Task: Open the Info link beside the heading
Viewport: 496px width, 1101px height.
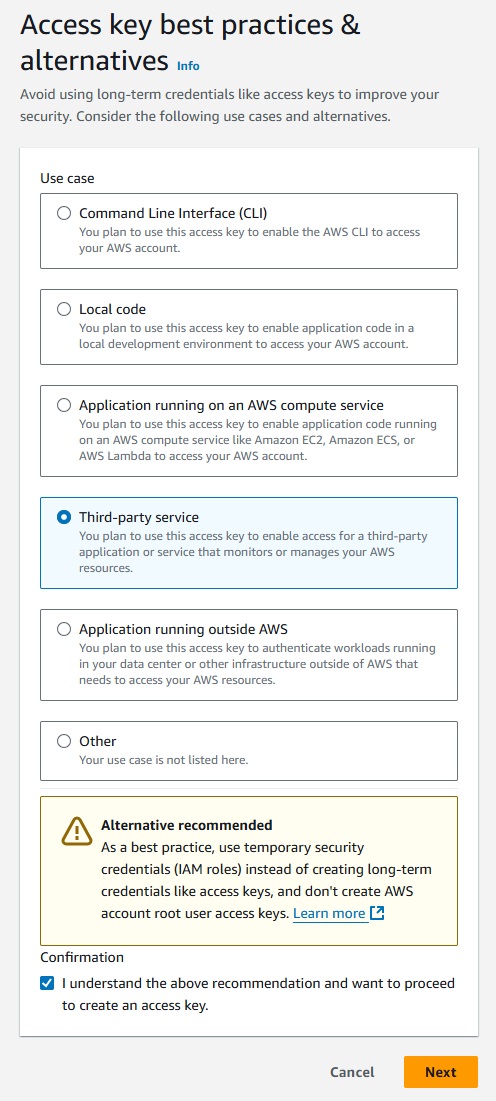Action: pyautogui.click(x=188, y=65)
